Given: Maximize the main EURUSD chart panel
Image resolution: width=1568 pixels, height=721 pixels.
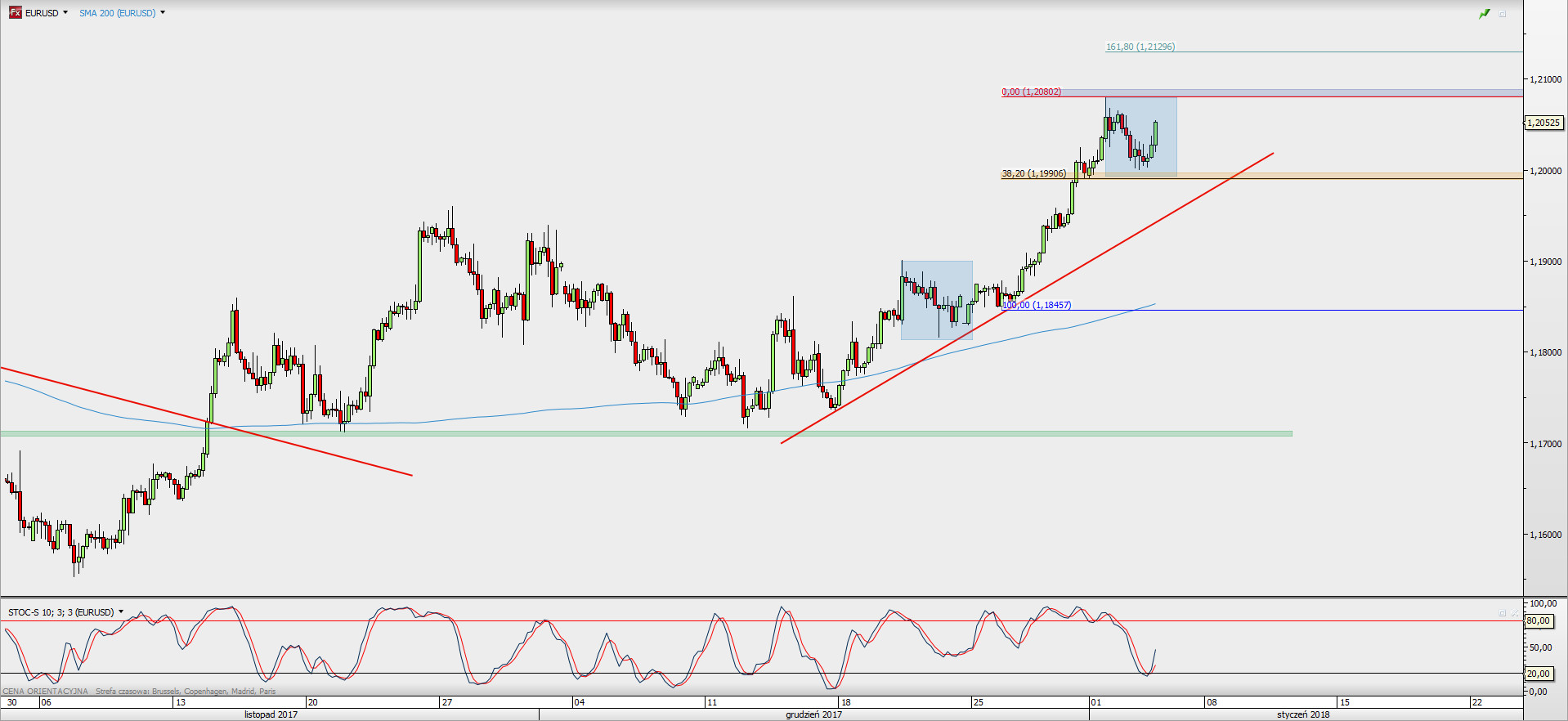Looking at the screenshot, I should (x=1503, y=14).
